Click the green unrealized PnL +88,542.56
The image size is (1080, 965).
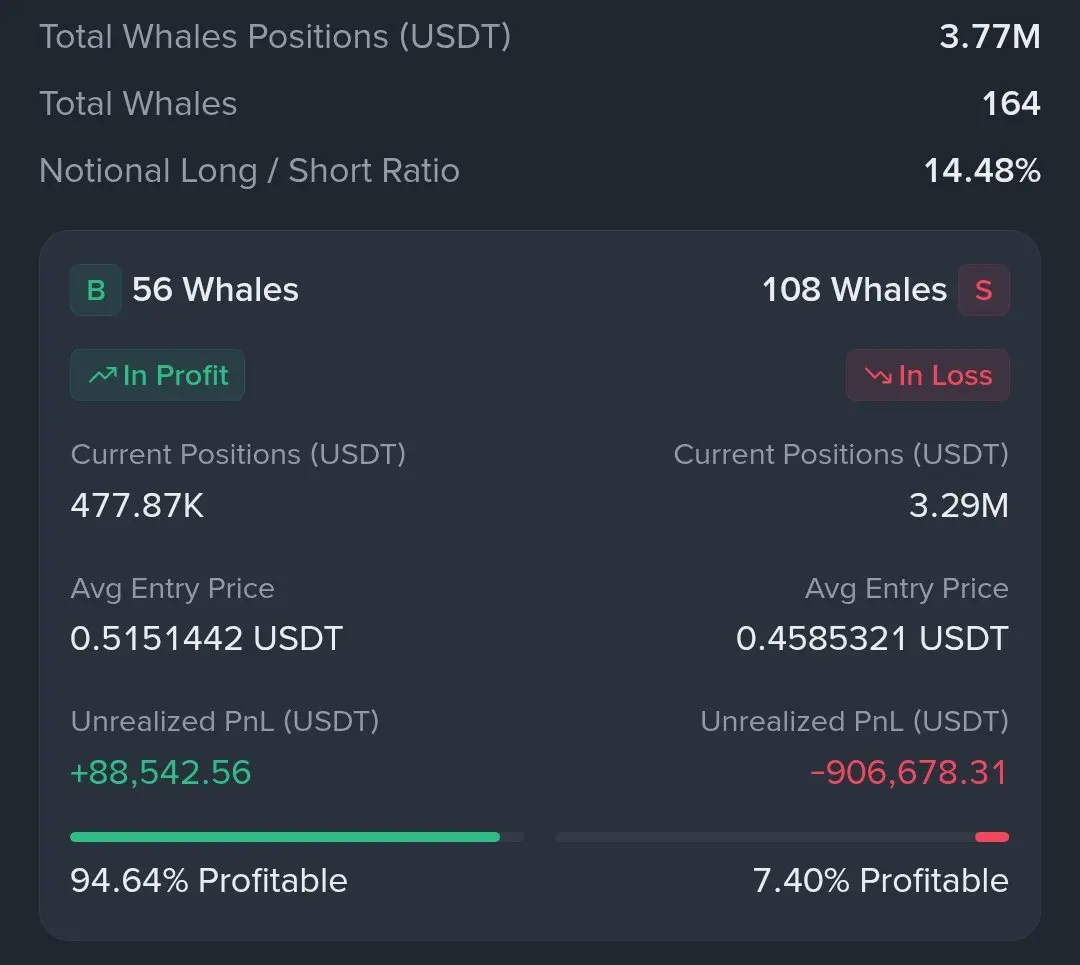[x=160, y=772]
